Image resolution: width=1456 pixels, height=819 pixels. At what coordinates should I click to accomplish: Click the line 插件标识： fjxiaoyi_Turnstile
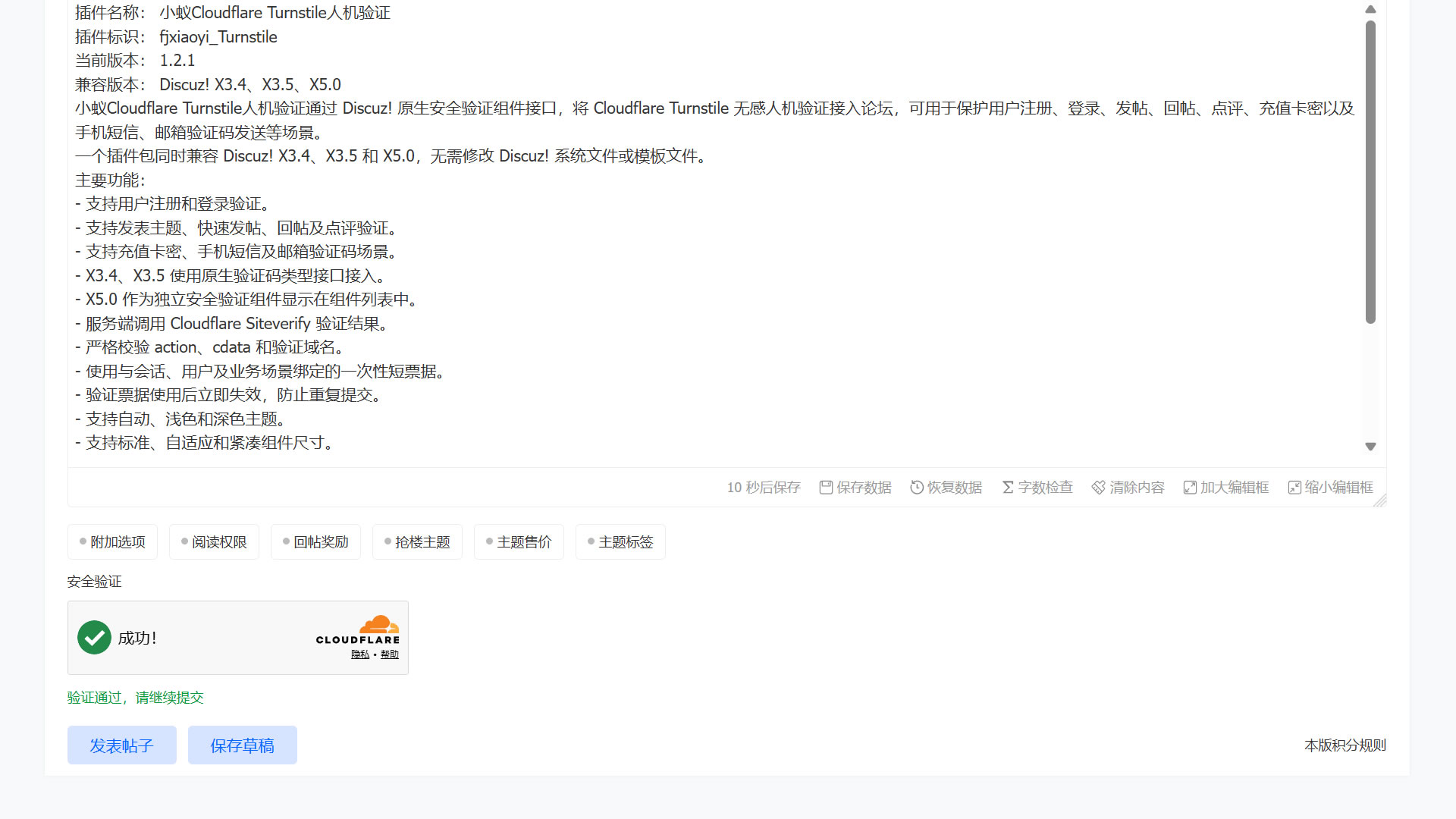[176, 37]
